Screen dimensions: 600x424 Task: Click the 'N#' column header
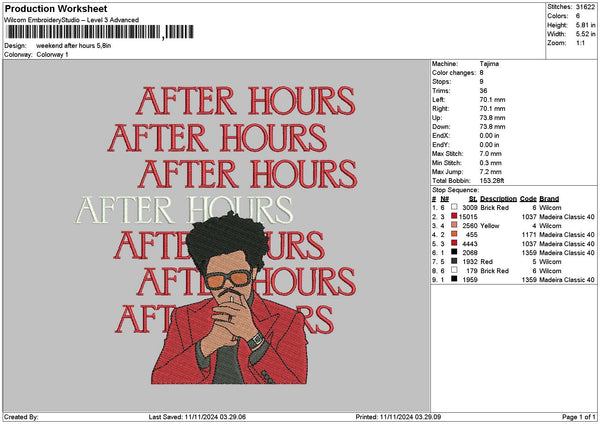(x=444, y=199)
